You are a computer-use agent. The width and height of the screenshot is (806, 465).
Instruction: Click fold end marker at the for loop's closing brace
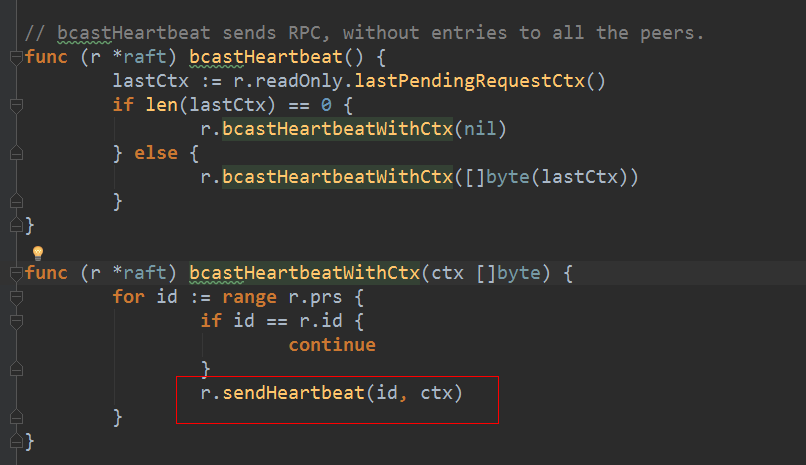click(16, 417)
